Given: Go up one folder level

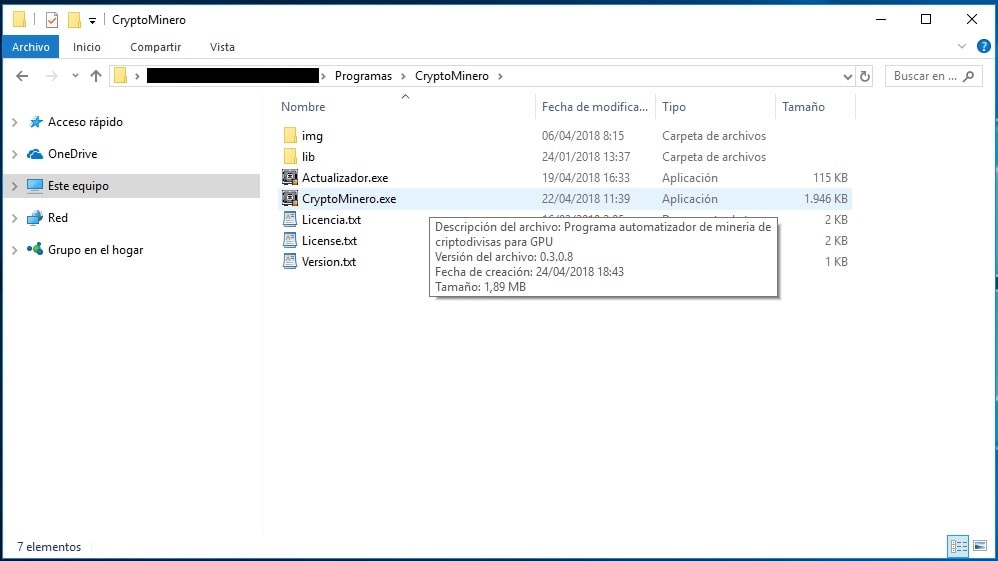Looking at the screenshot, I should [x=95, y=76].
